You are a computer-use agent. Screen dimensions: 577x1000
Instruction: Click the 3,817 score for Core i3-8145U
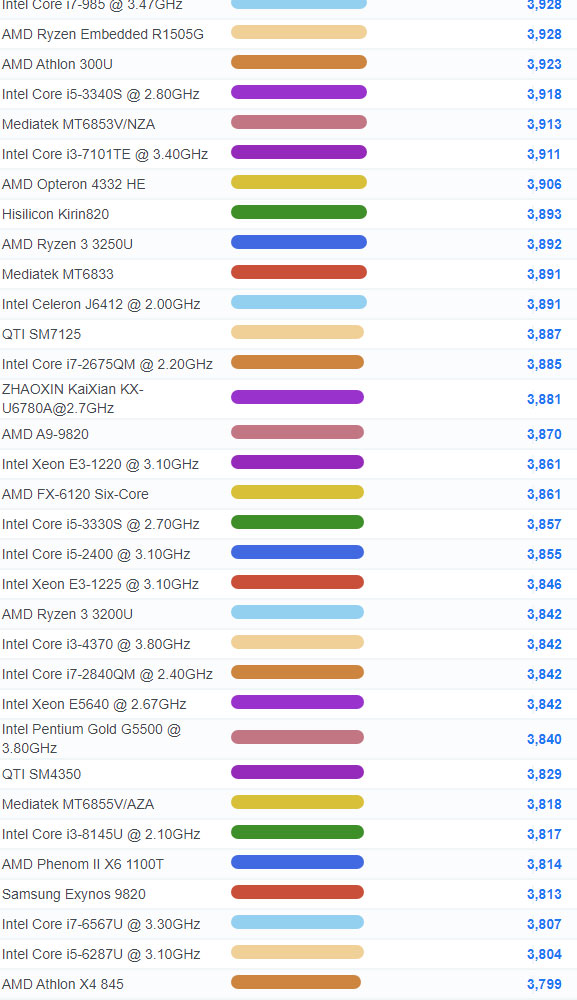tap(544, 834)
